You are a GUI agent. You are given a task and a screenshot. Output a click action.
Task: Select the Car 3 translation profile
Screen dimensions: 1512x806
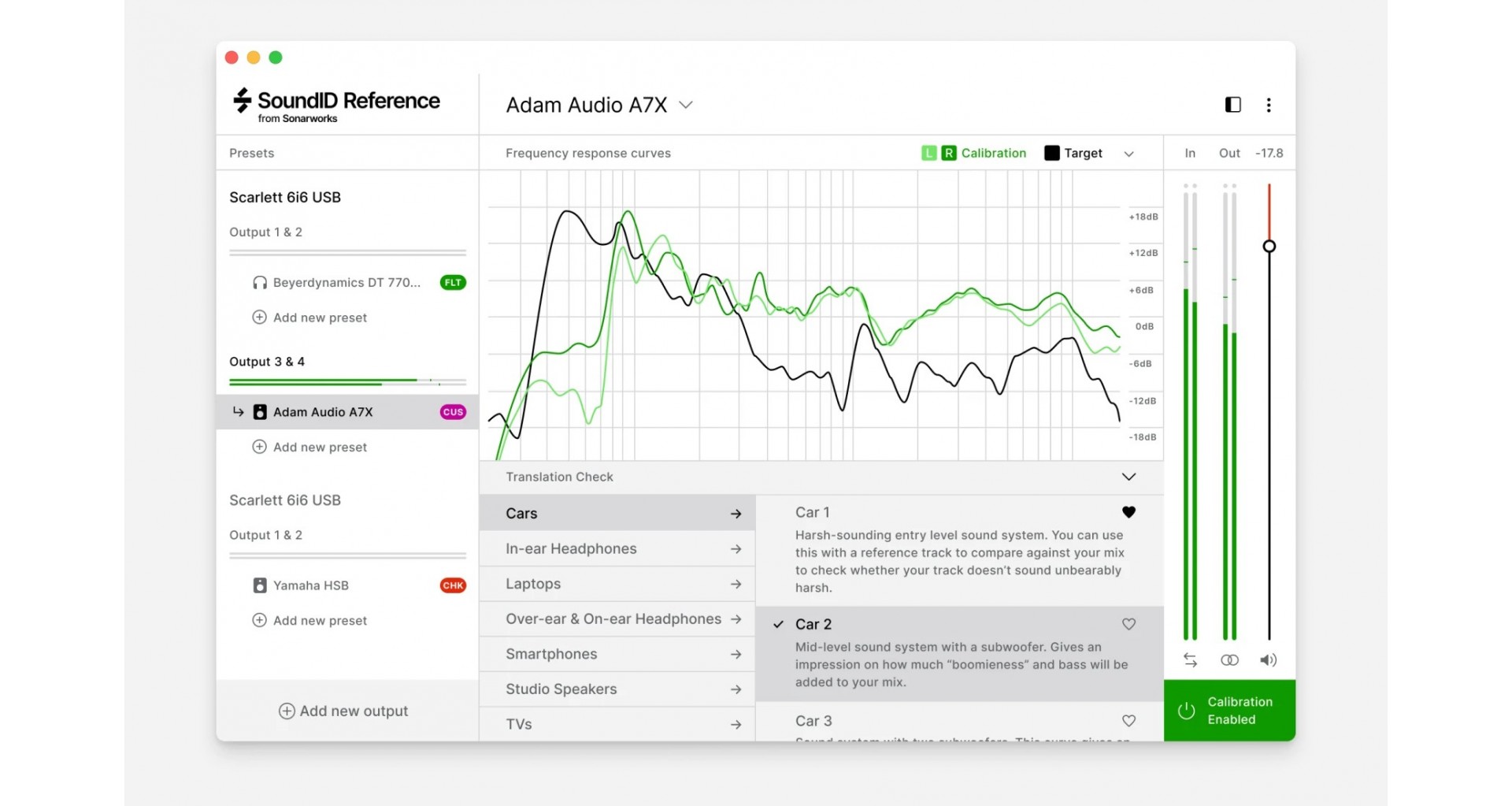point(959,722)
